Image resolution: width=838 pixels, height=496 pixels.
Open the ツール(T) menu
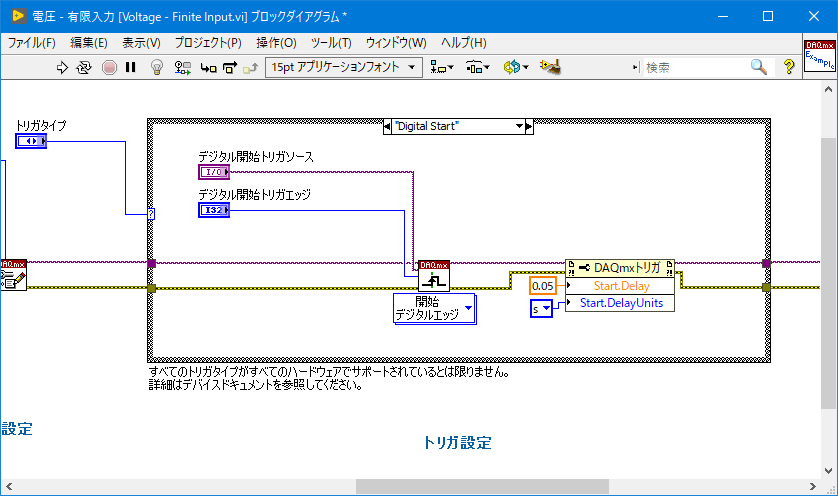point(331,43)
